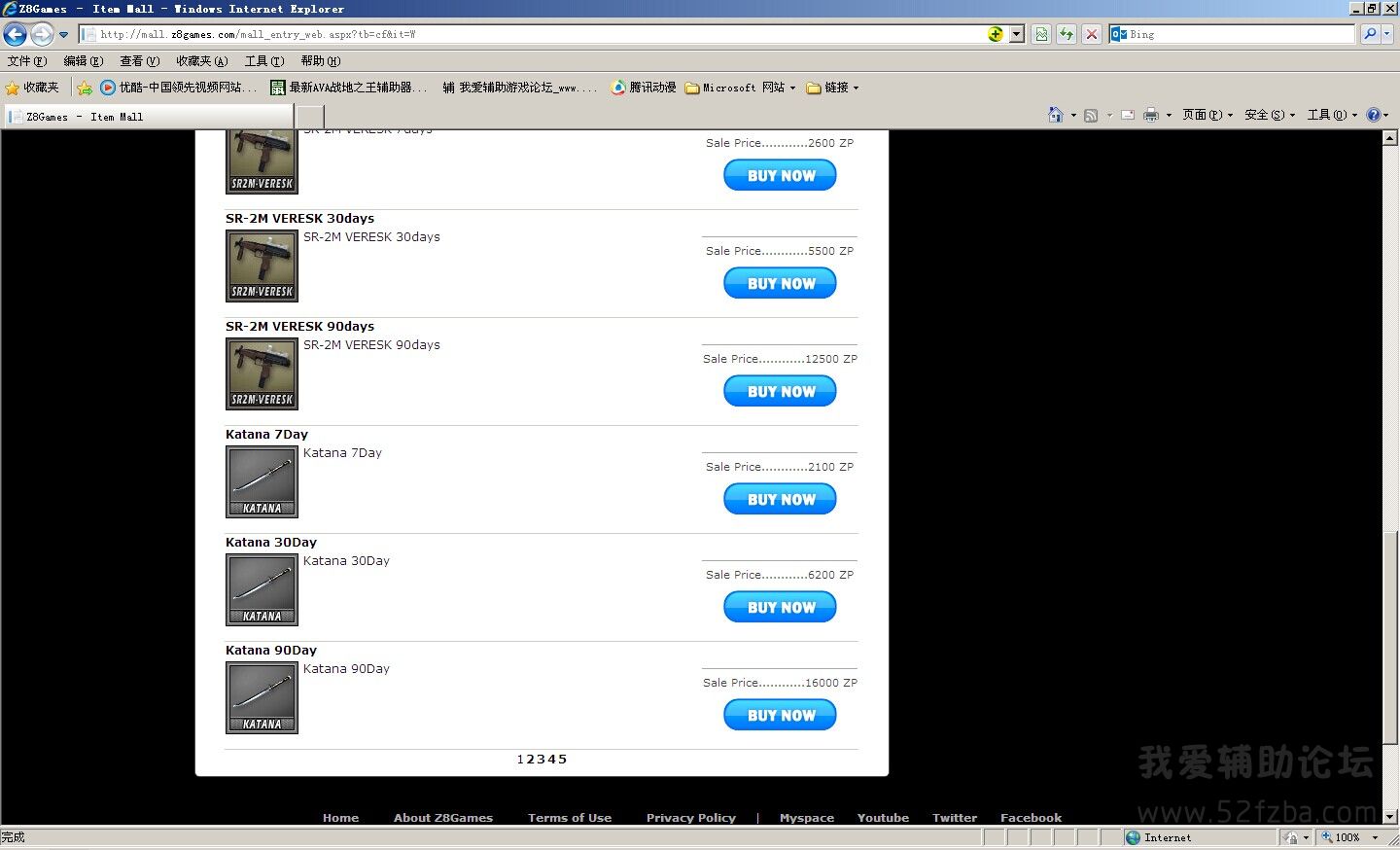The width and height of the screenshot is (1400, 850).
Task: Click the vertical scrollbar up arrow
Action: pyautogui.click(x=1390, y=138)
